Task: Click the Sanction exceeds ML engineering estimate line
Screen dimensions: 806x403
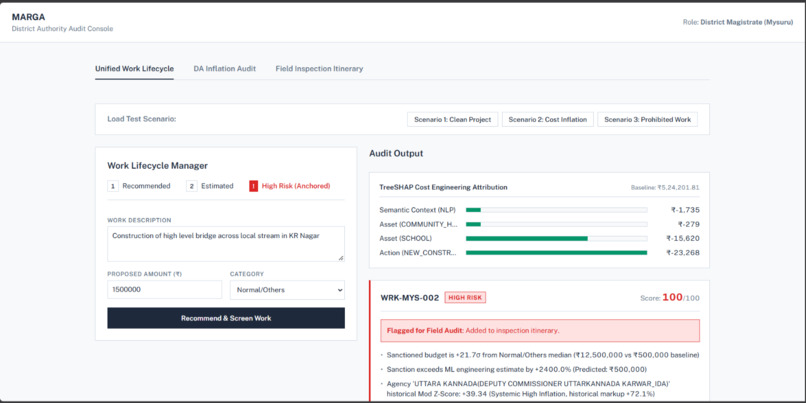Action: click(517, 370)
